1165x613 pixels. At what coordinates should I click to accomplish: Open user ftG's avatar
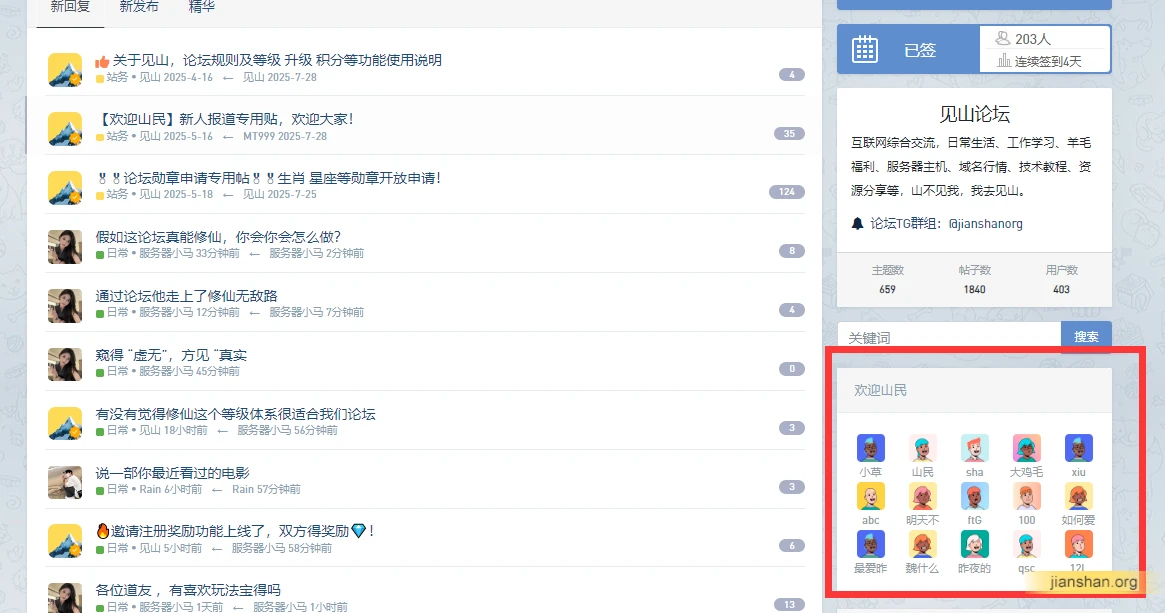point(975,496)
